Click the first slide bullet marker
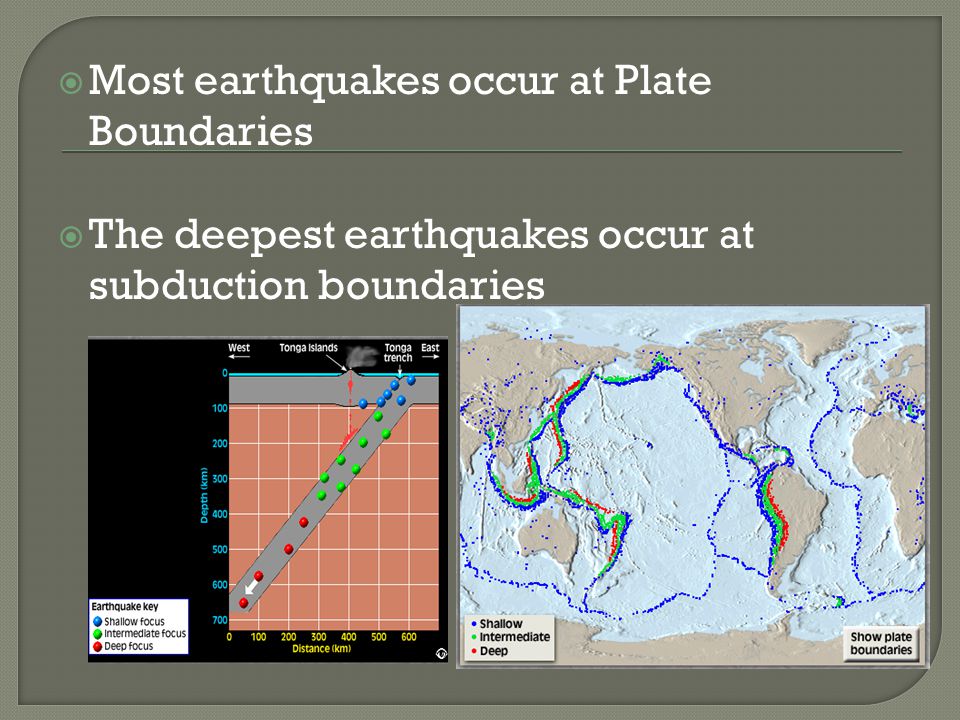The height and width of the screenshot is (720, 960). [x=72, y=83]
